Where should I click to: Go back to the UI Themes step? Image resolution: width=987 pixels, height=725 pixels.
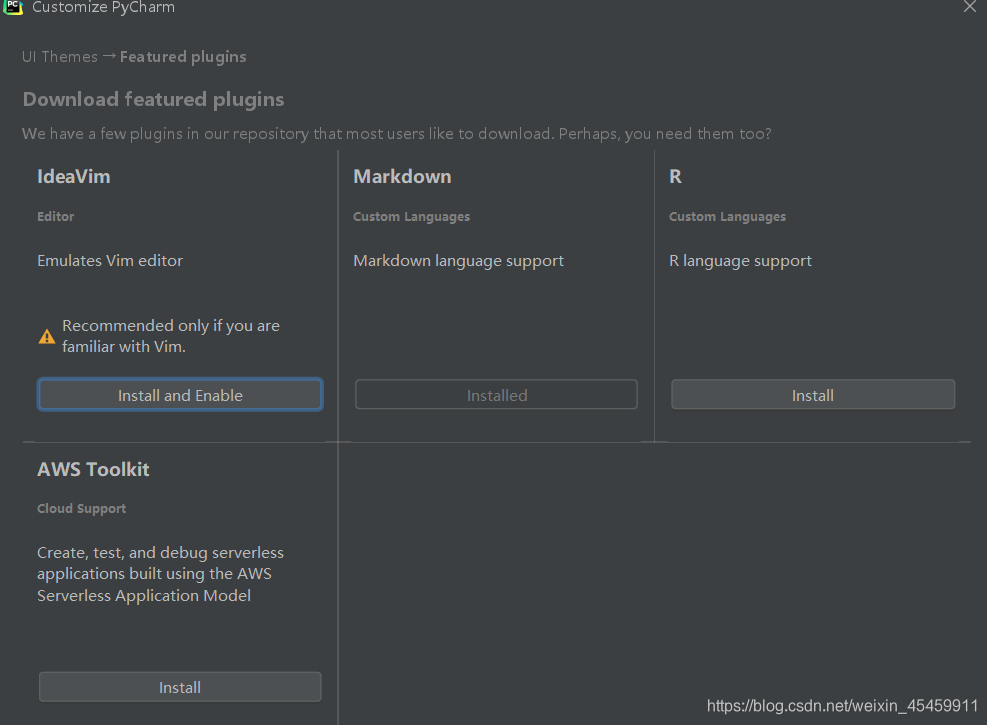60,57
